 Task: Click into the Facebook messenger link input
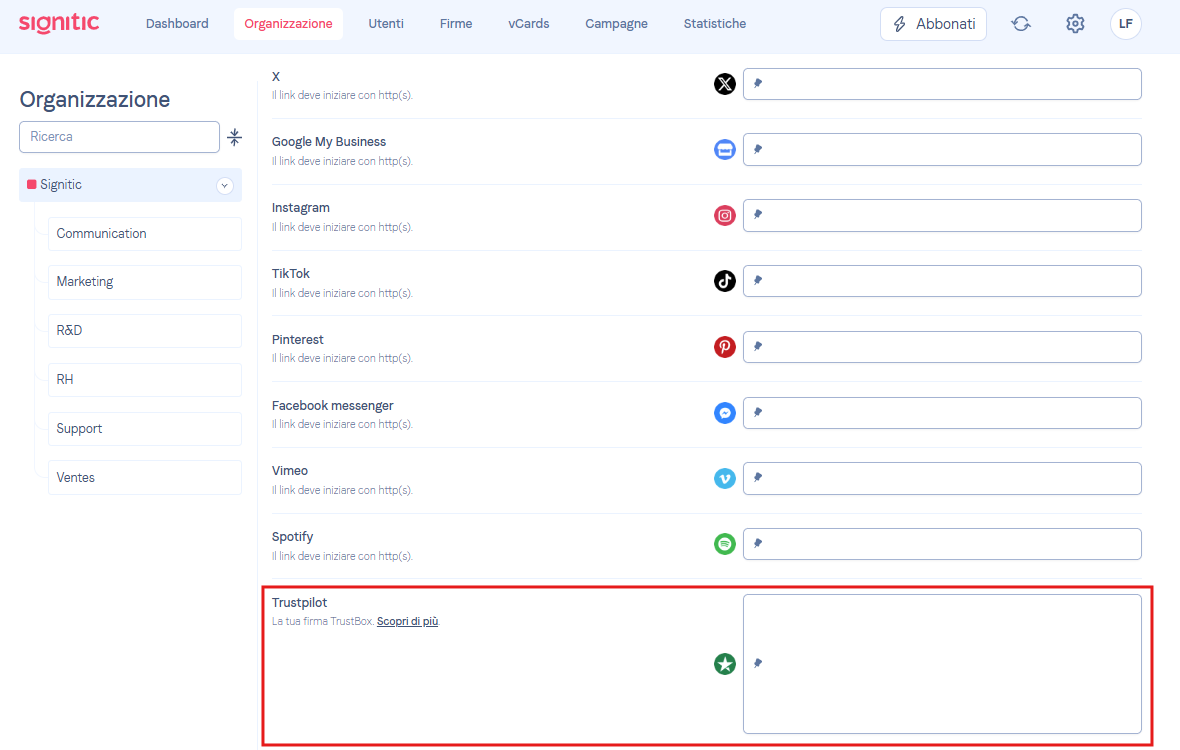tap(942, 413)
